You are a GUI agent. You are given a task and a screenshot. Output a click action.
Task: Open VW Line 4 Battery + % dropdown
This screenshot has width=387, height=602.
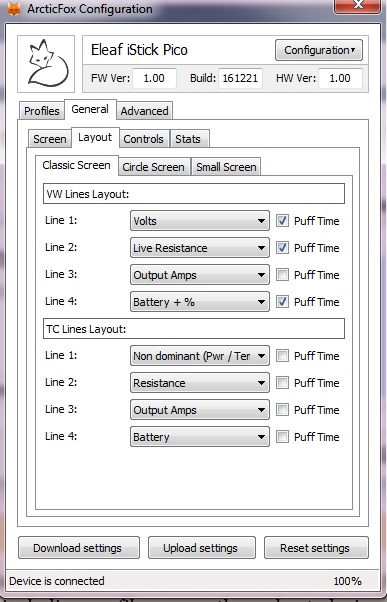[200, 302]
